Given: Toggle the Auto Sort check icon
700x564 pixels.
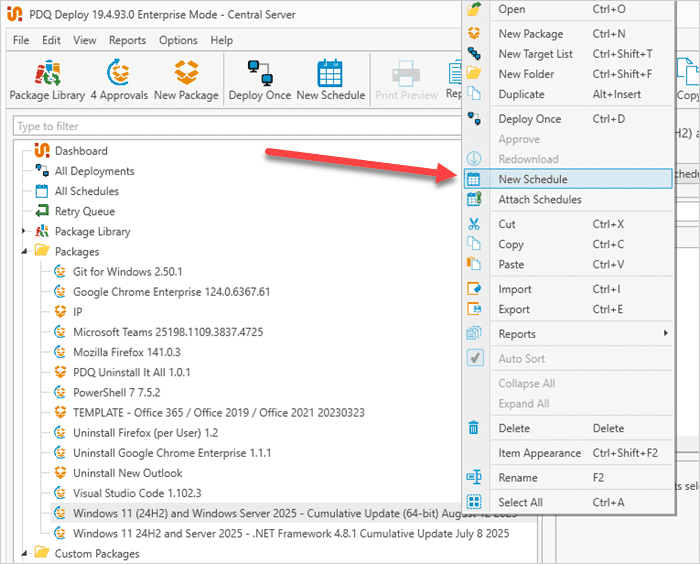Looking at the screenshot, I should point(475,358).
